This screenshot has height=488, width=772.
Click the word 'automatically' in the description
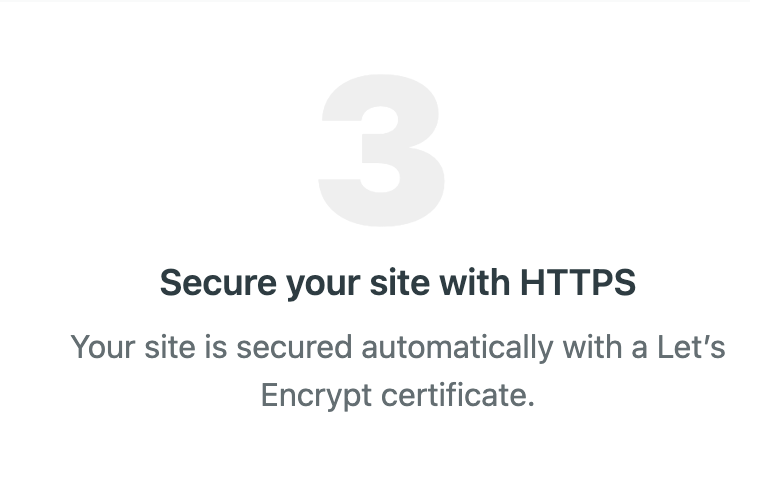457,348
